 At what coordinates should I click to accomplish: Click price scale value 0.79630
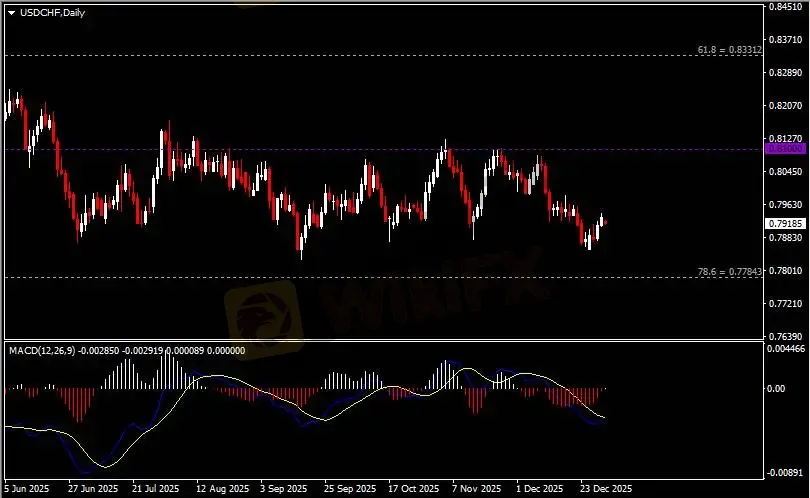pyautogui.click(x=785, y=205)
